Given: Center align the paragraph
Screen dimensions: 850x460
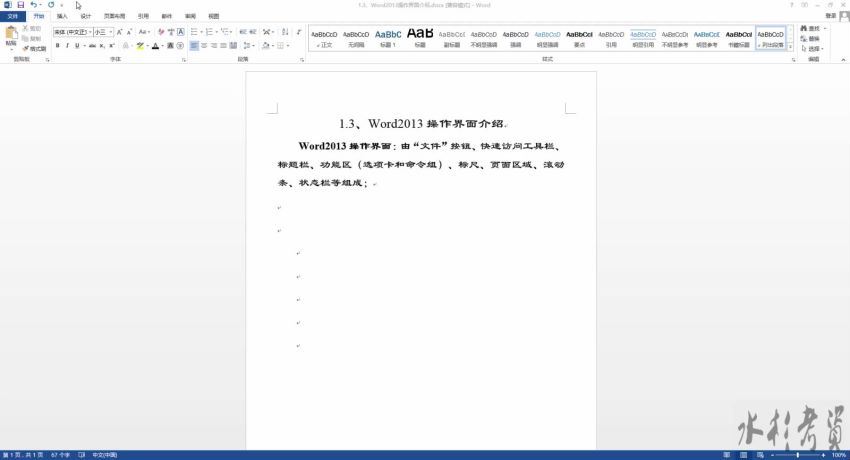Looking at the screenshot, I should [204, 46].
